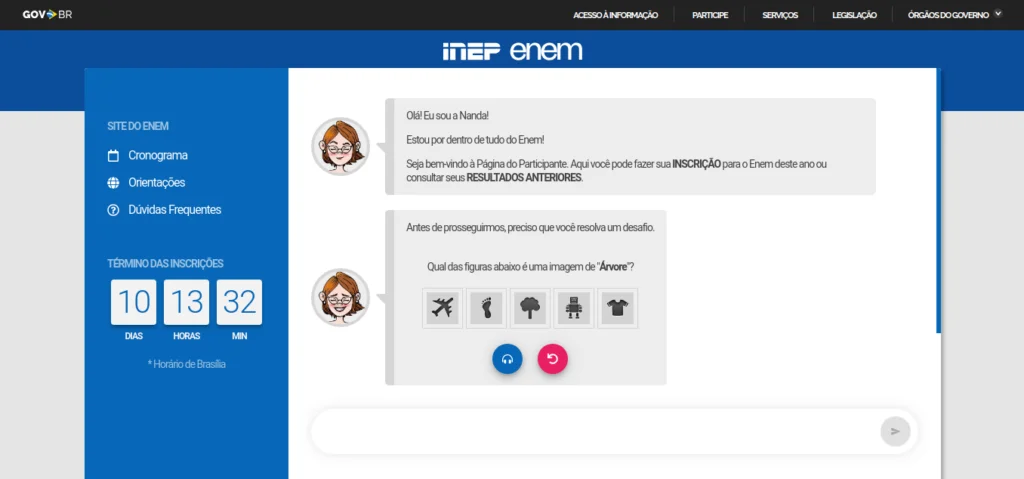1024x479 pixels.
Task: Click the "DIAS" countdown label
Action: point(134,337)
